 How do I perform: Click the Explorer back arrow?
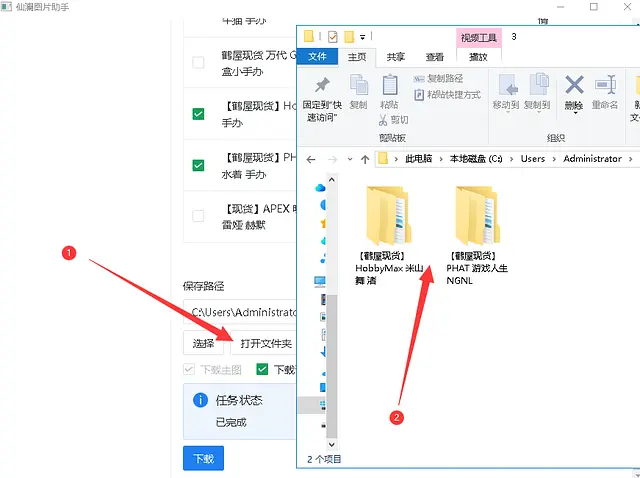[x=311, y=159]
